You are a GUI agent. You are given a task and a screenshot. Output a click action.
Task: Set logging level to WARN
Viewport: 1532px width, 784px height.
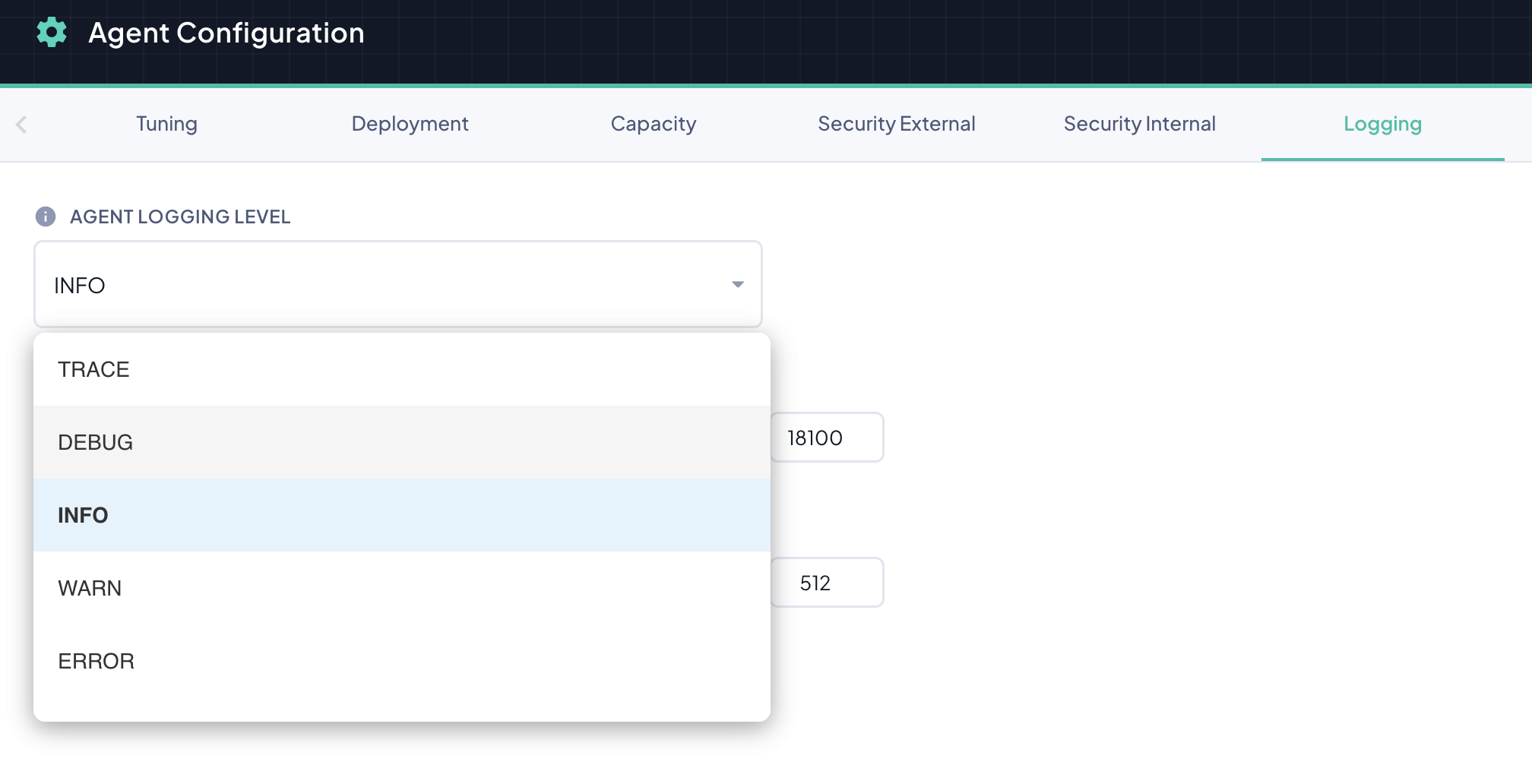402,588
